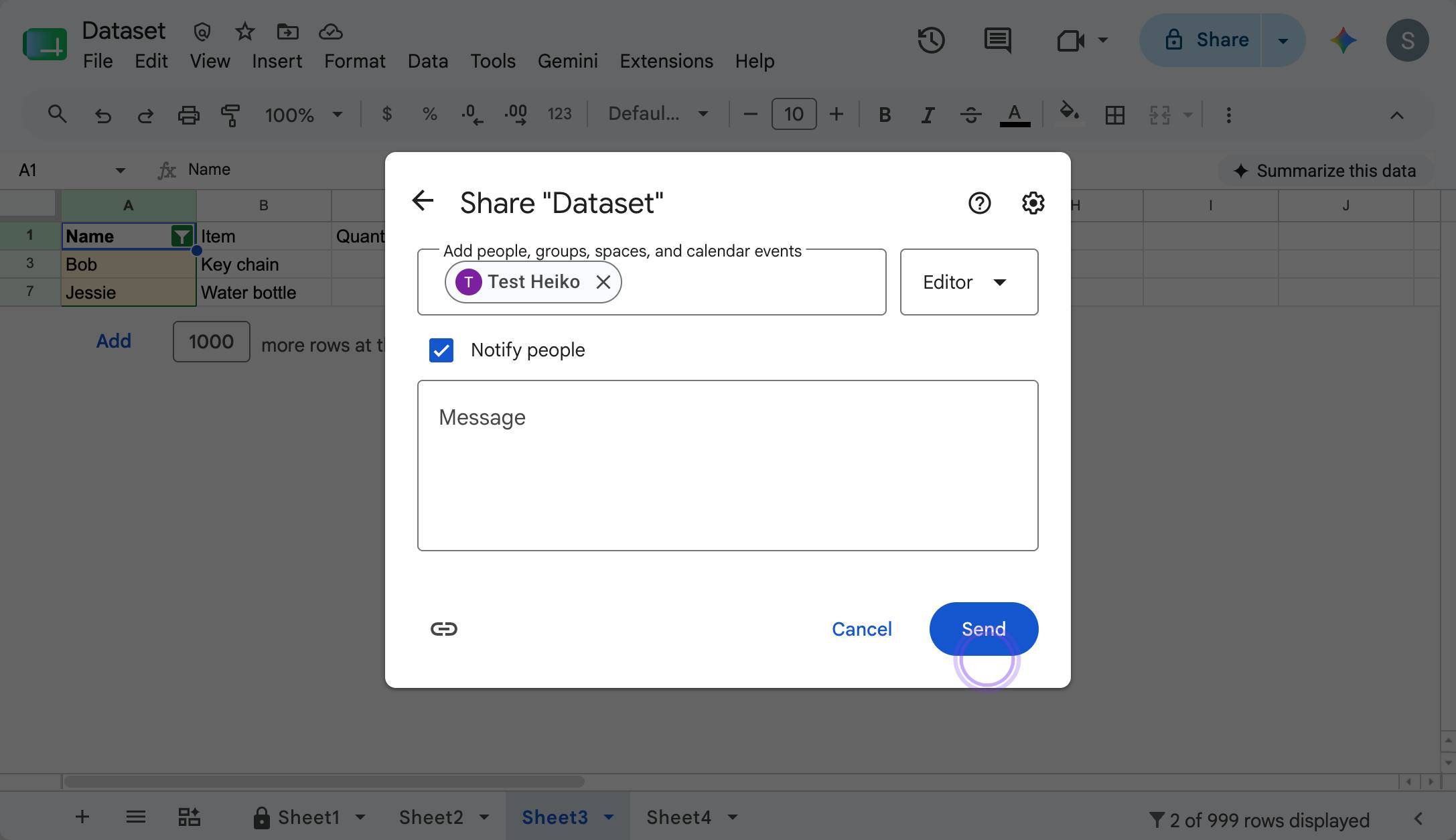Go back using the arrow in Share dialog
The height and width of the screenshot is (840, 1456).
(423, 200)
